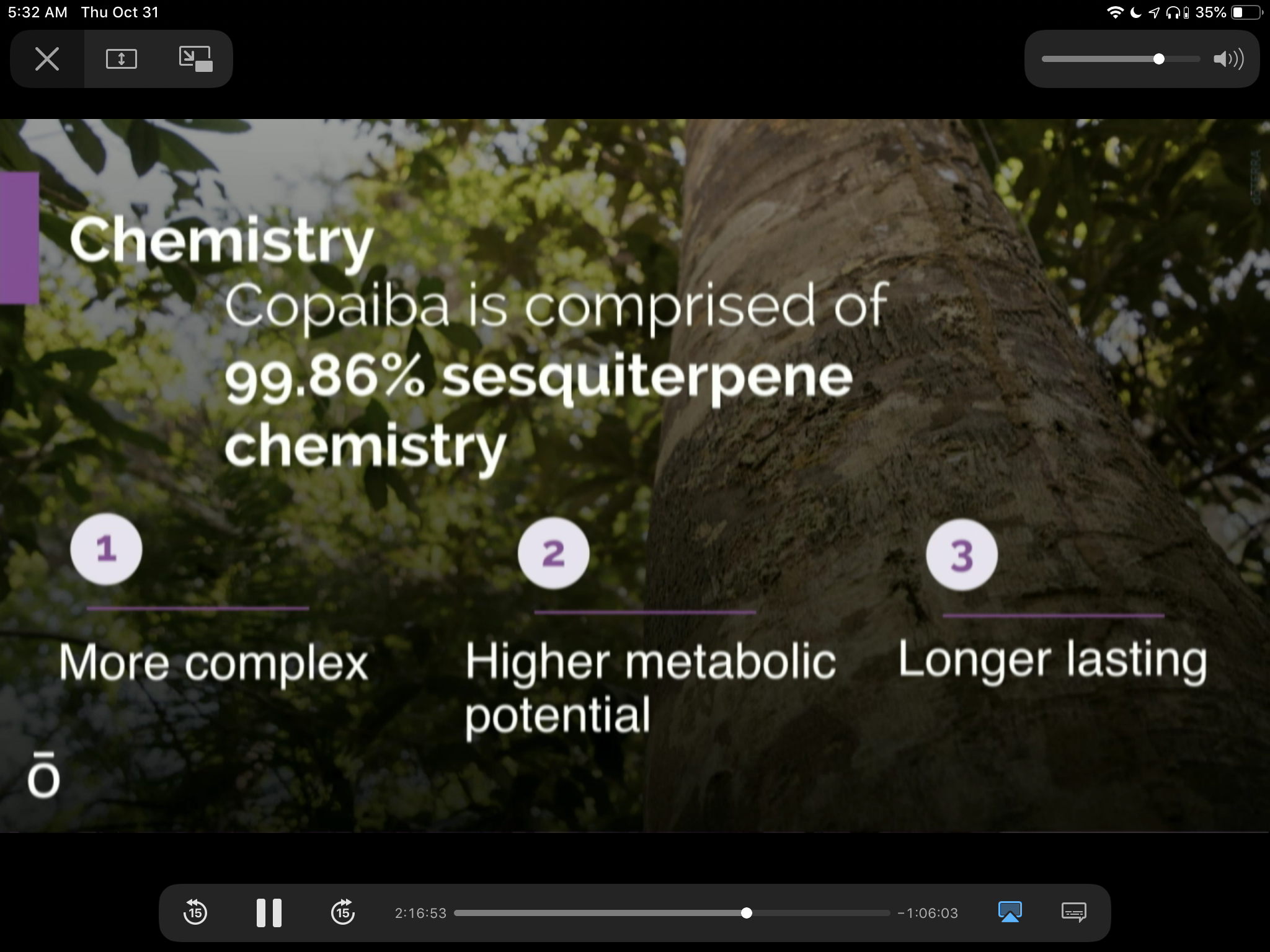Adjust the volume slider knob

(x=1158, y=59)
